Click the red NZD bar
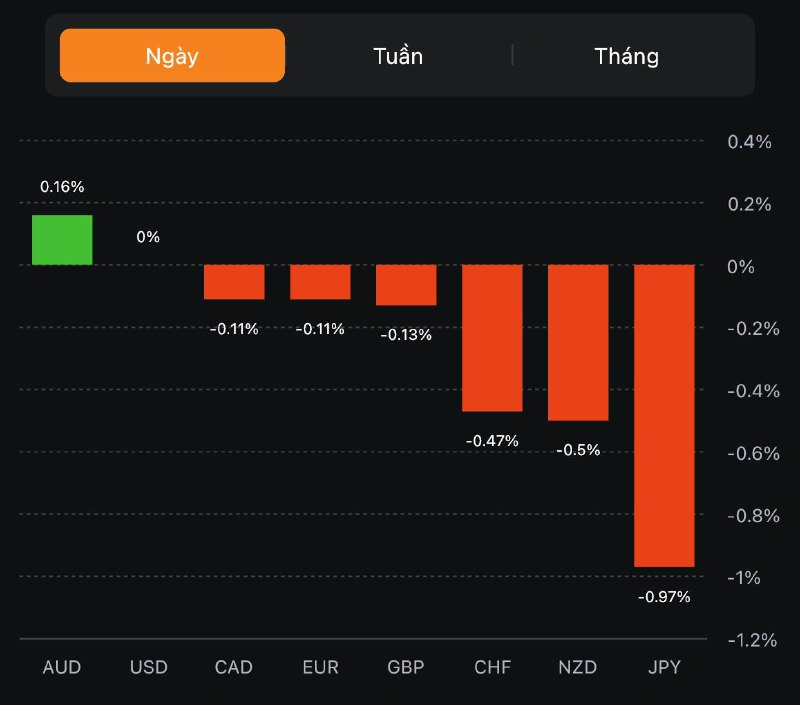Viewport: 800px width, 705px height. [x=578, y=342]
